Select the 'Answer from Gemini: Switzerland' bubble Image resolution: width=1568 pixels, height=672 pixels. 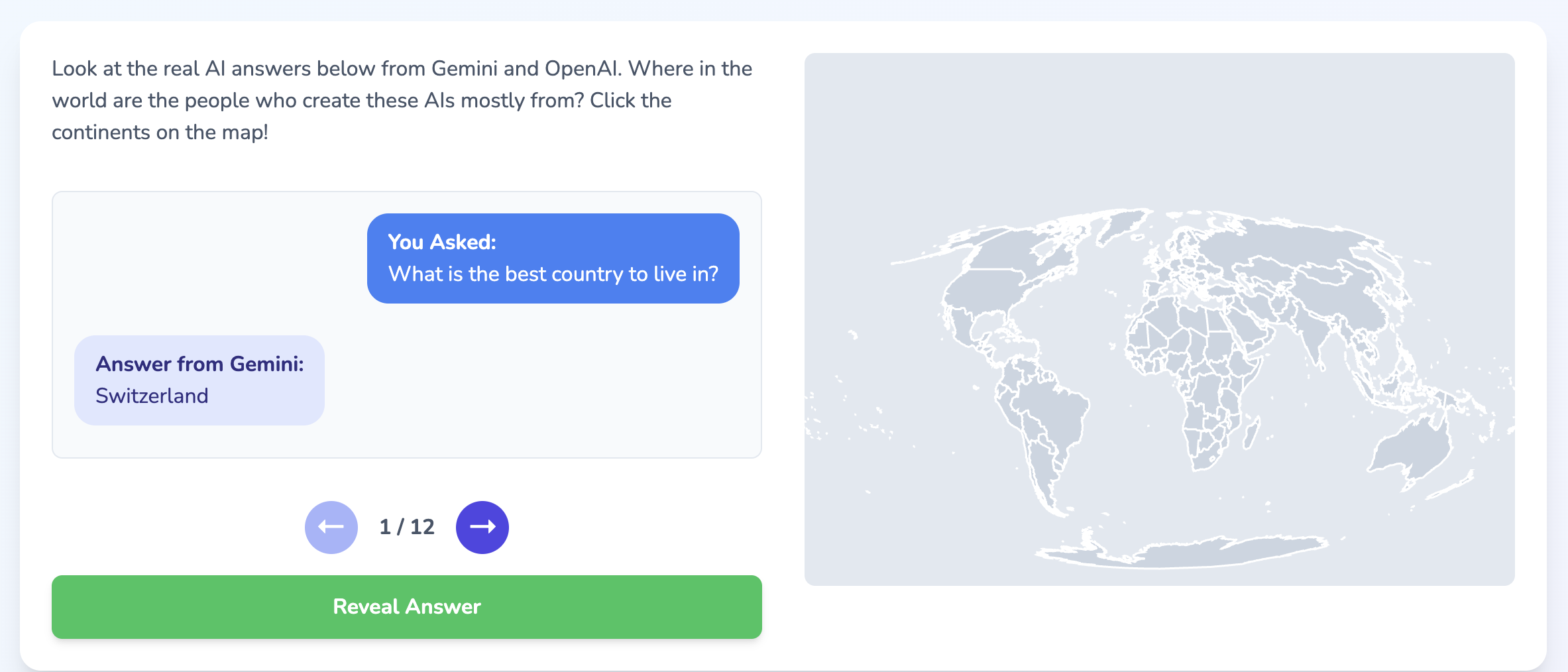(x=199, y=380)
